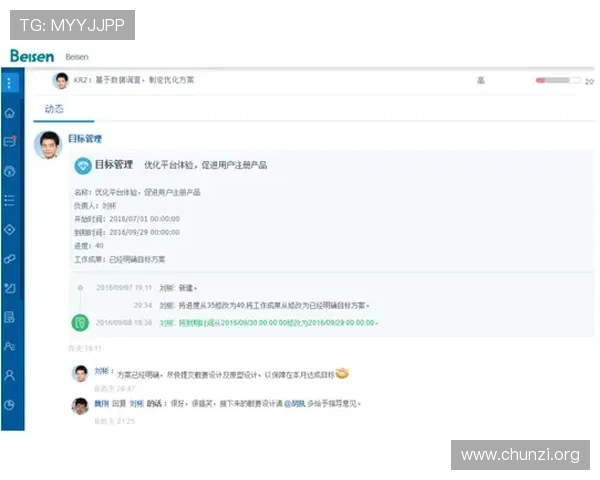The width and height of the screenshot is (600, 480).
Task: Click the 昨天 19:11 timestamp
Action: [85, 348]
